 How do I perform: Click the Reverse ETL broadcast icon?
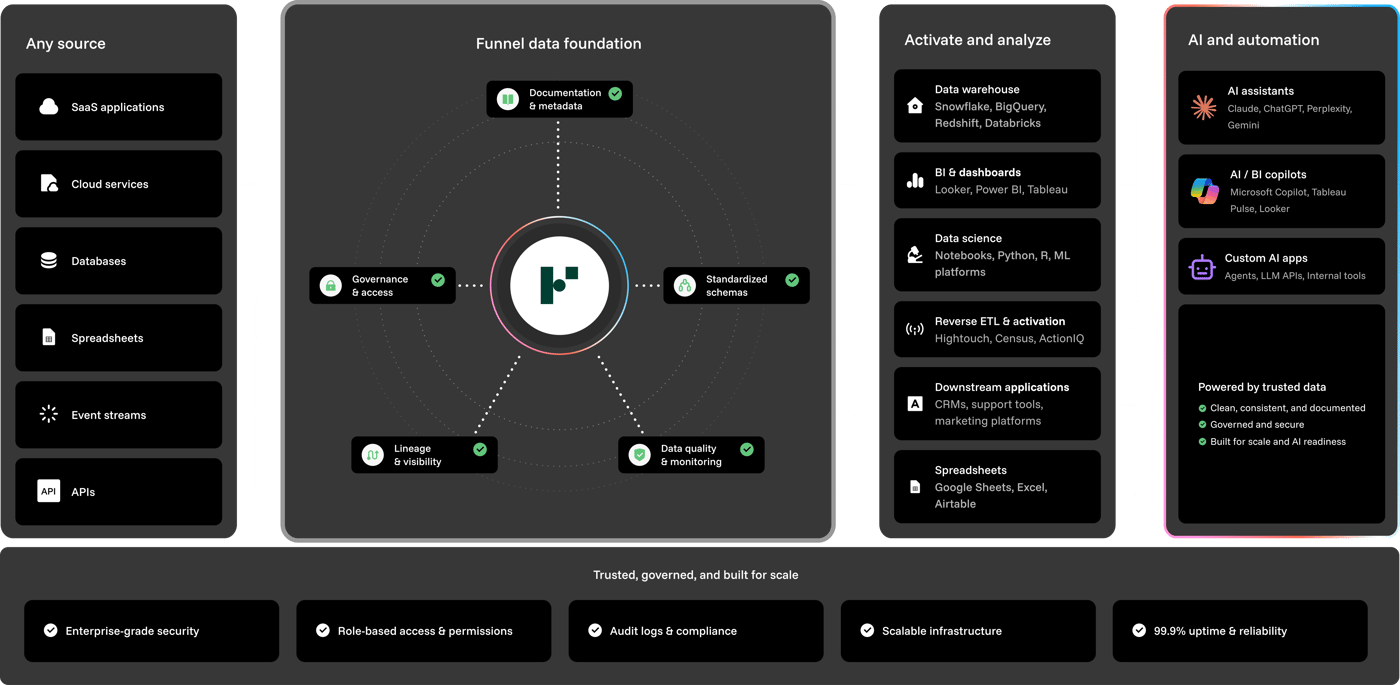914,329
